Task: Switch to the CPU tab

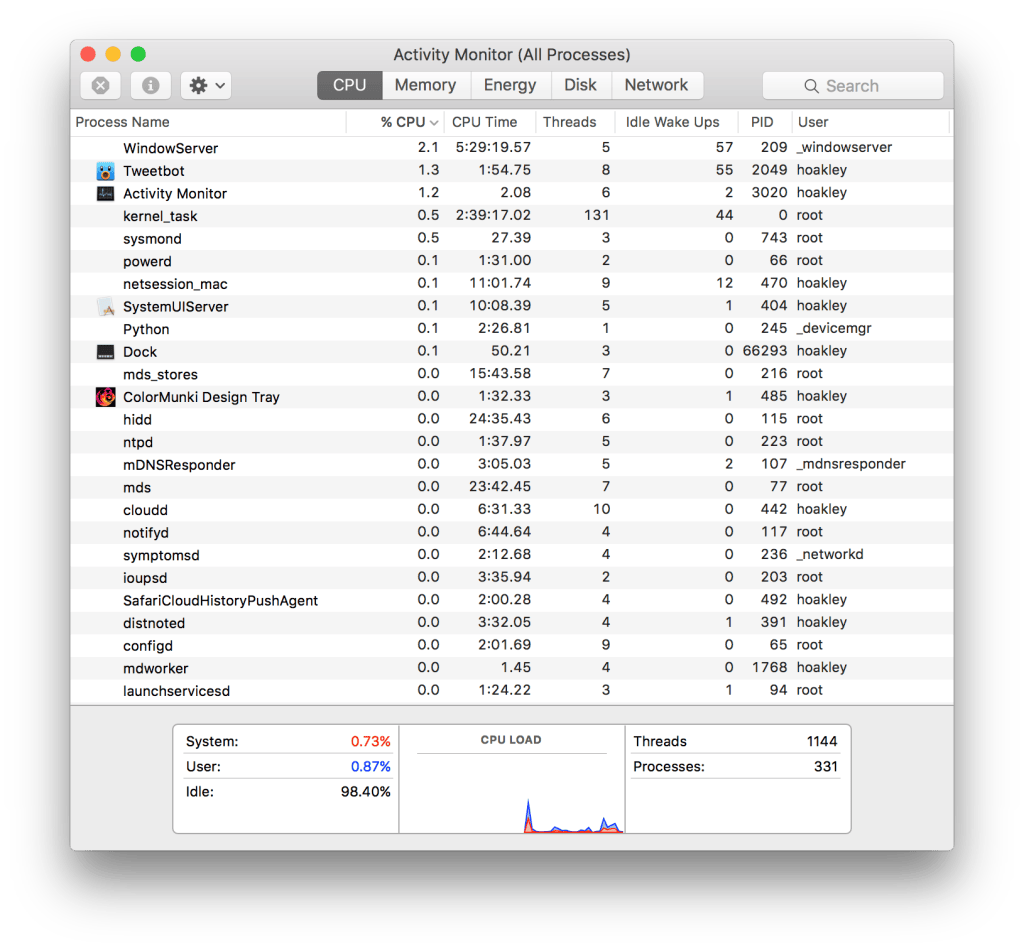Action: tap(349, 86)
